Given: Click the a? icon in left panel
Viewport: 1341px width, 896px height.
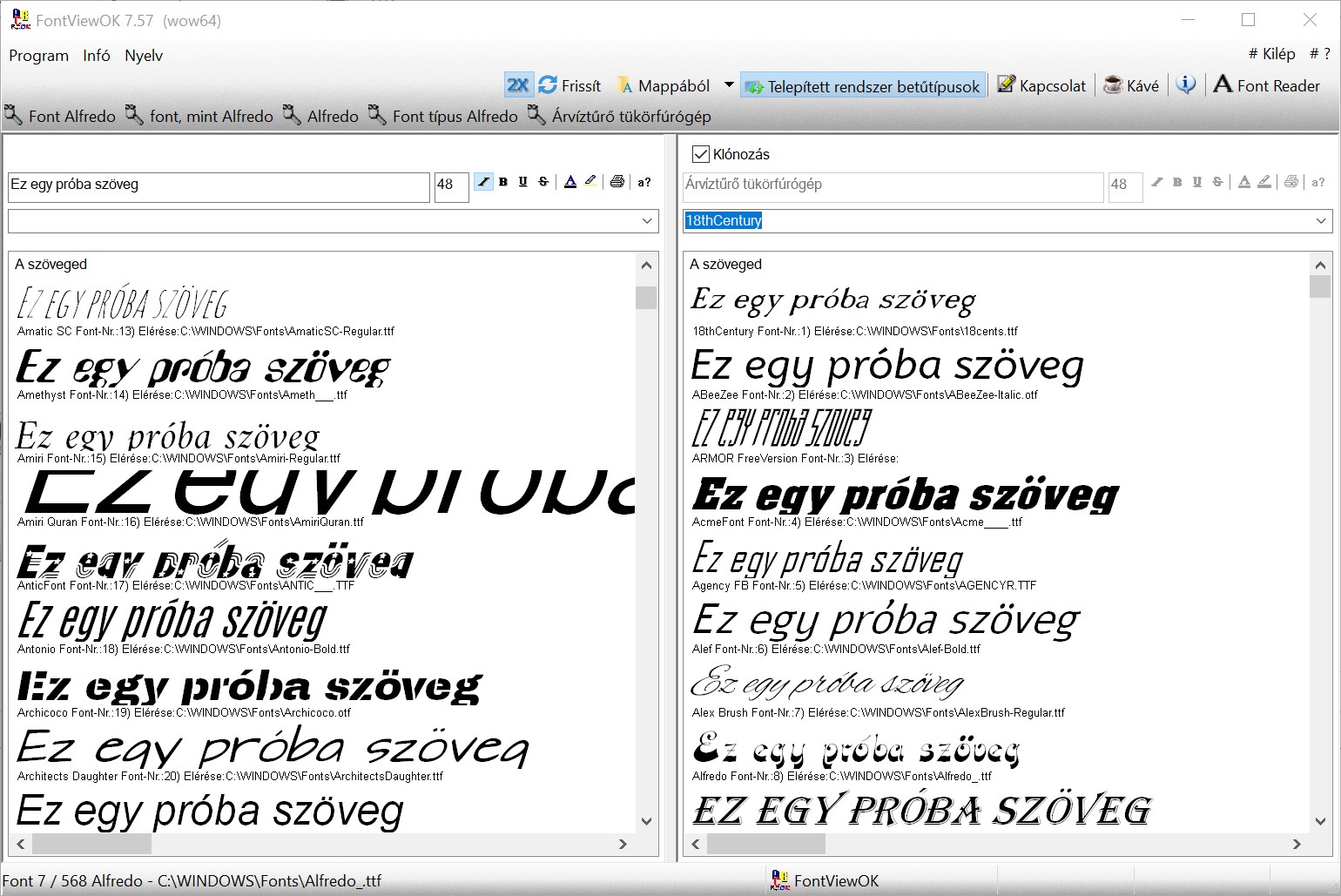Looking at the screenshot, I should (644, 182).
